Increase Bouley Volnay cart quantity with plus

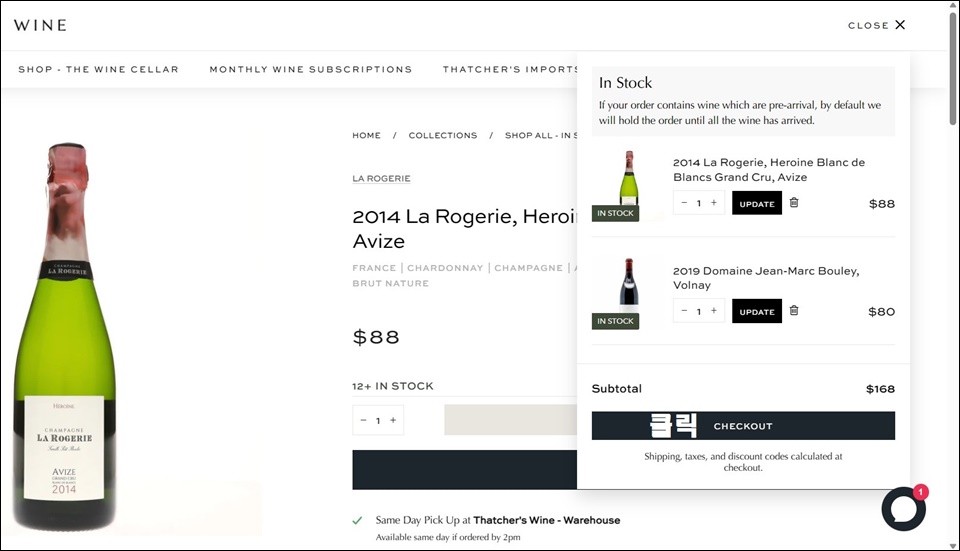point(714,310)
